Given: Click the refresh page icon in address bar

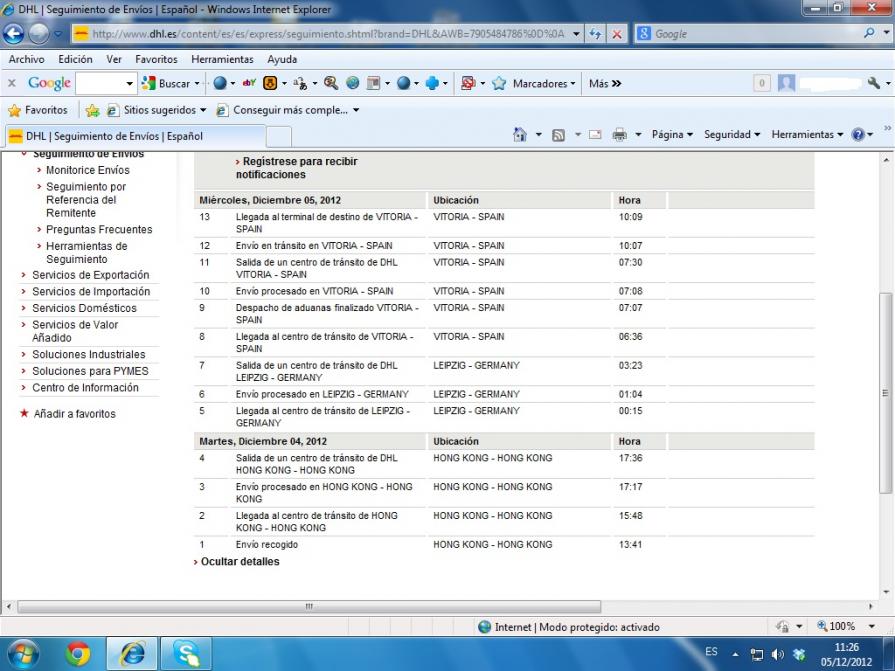Looking at the screenshot, I should coord(595,34).
